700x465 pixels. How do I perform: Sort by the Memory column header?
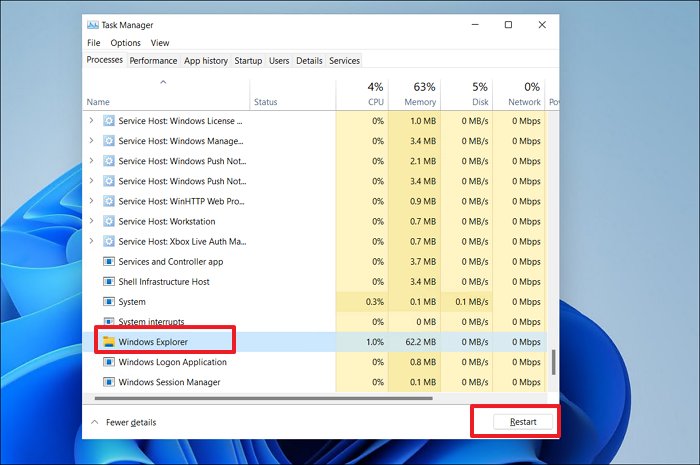(x=414, y=95)
